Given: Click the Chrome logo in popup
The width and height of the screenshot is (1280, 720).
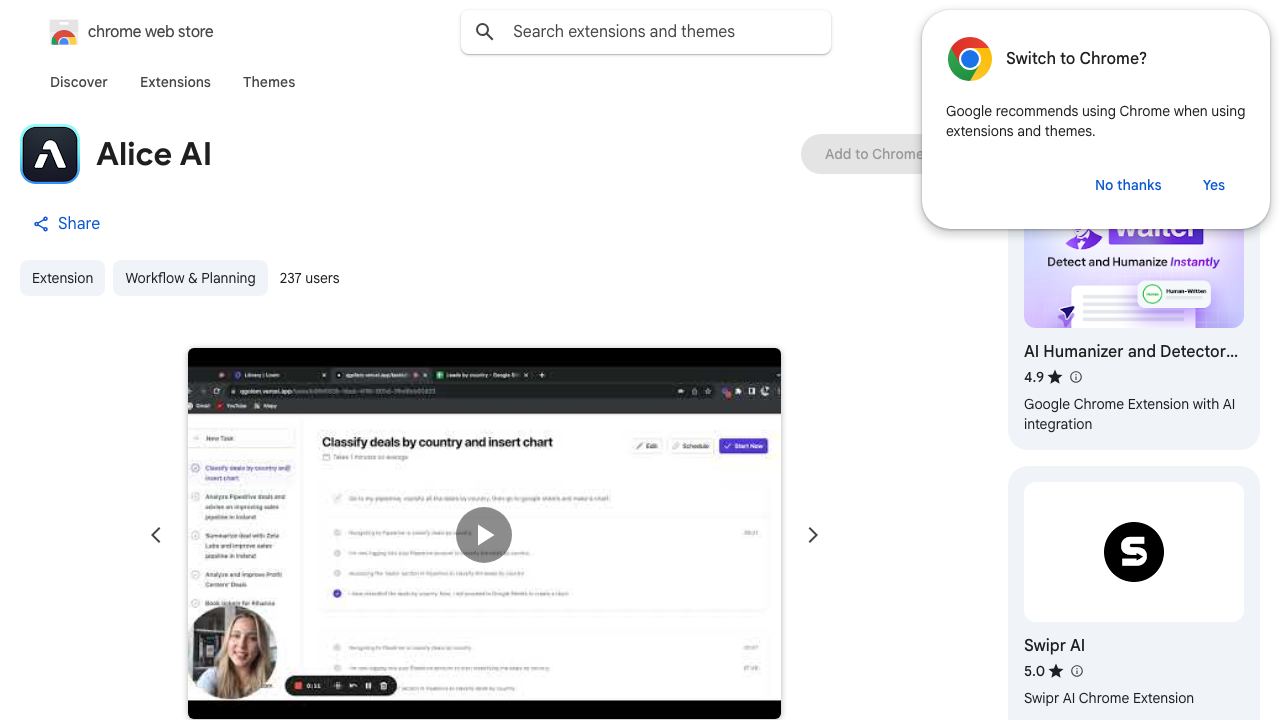Looking at the screenshot, I should click(969, 59).
